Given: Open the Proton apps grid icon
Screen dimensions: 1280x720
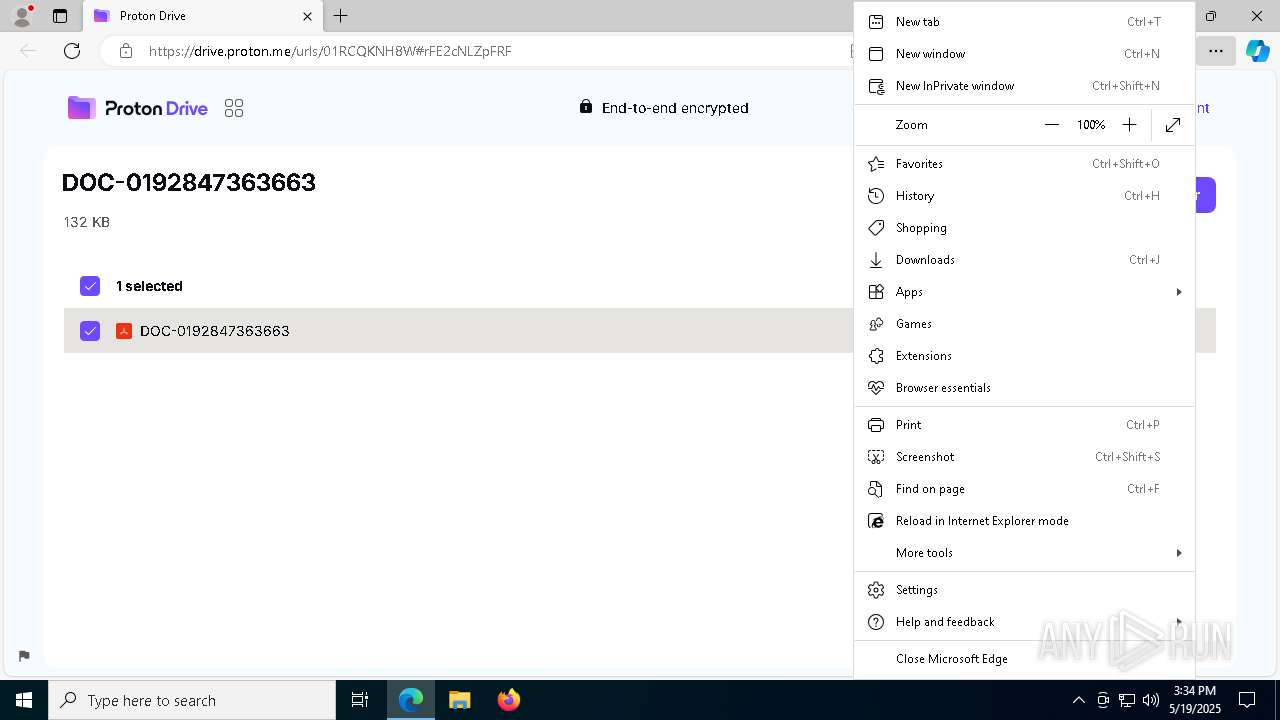Looking at the screenshot, I should pos(234,108).
